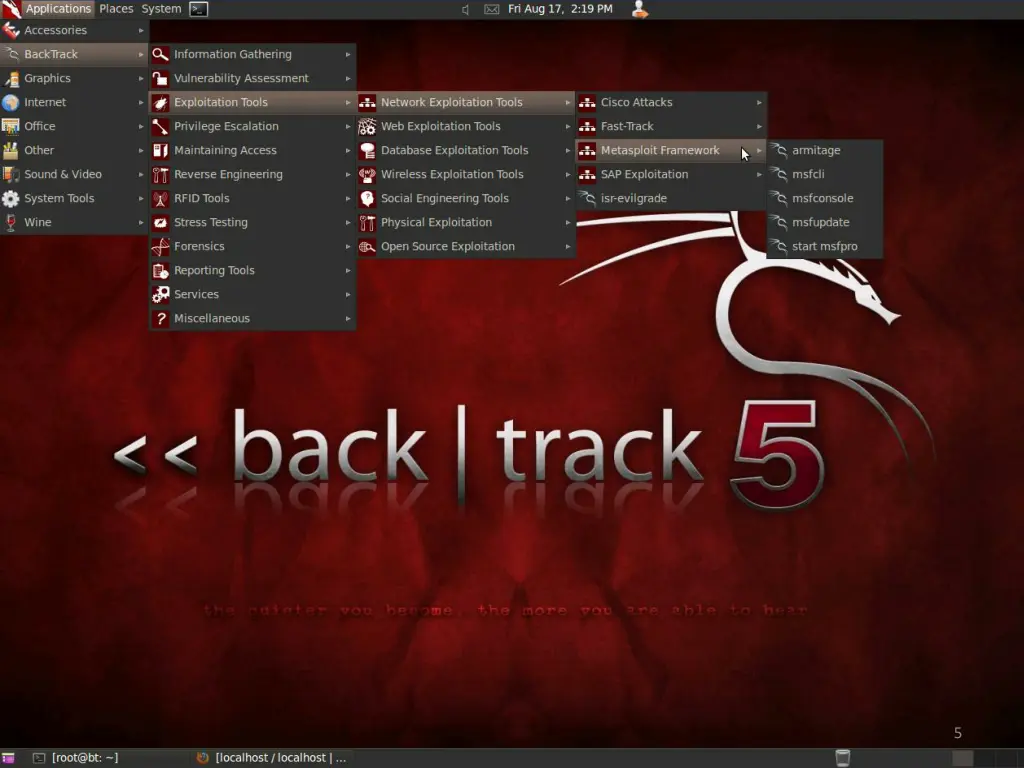Click the Fast-Track network icon
The image size is (1024, 768).
587,126
